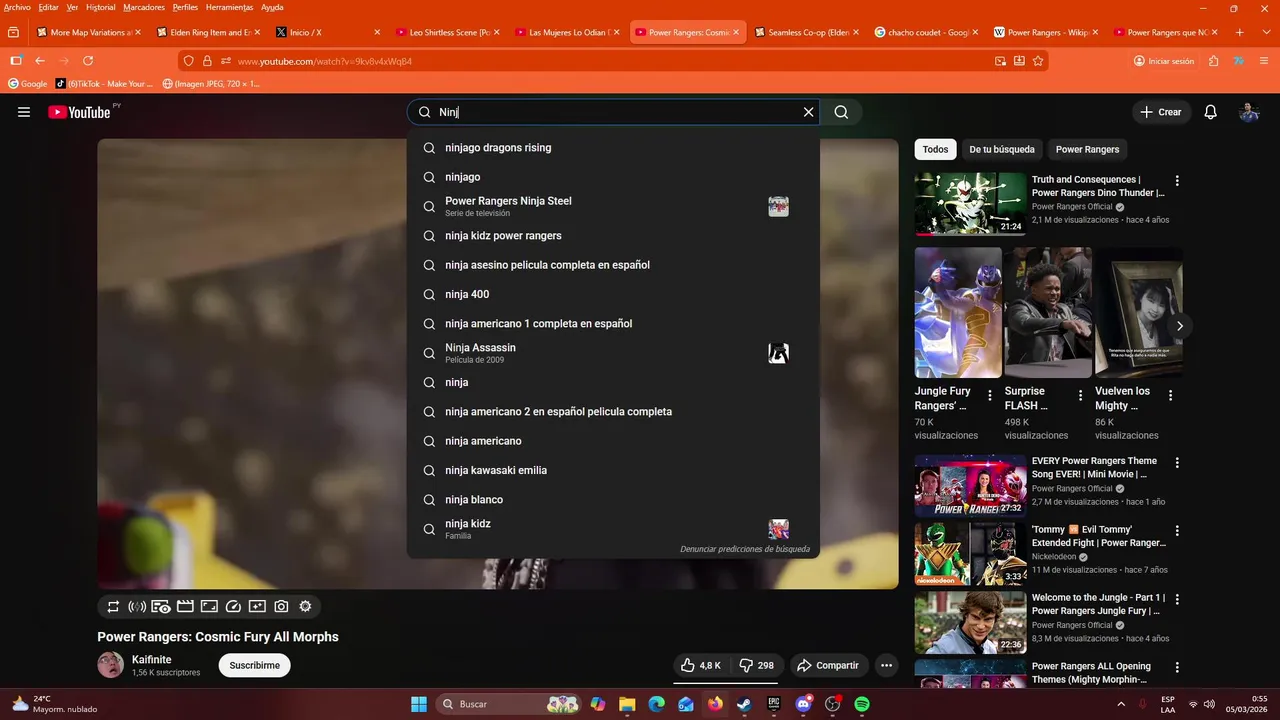Open options for Power Rangers ALL Opening video
This screenshot has height=720, width=1280.
1177,668
